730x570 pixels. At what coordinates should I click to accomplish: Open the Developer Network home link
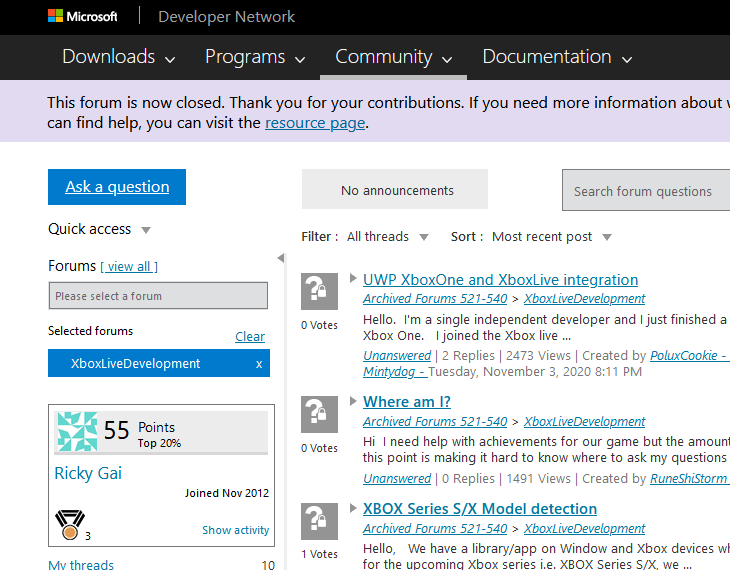tap(226, 17)
